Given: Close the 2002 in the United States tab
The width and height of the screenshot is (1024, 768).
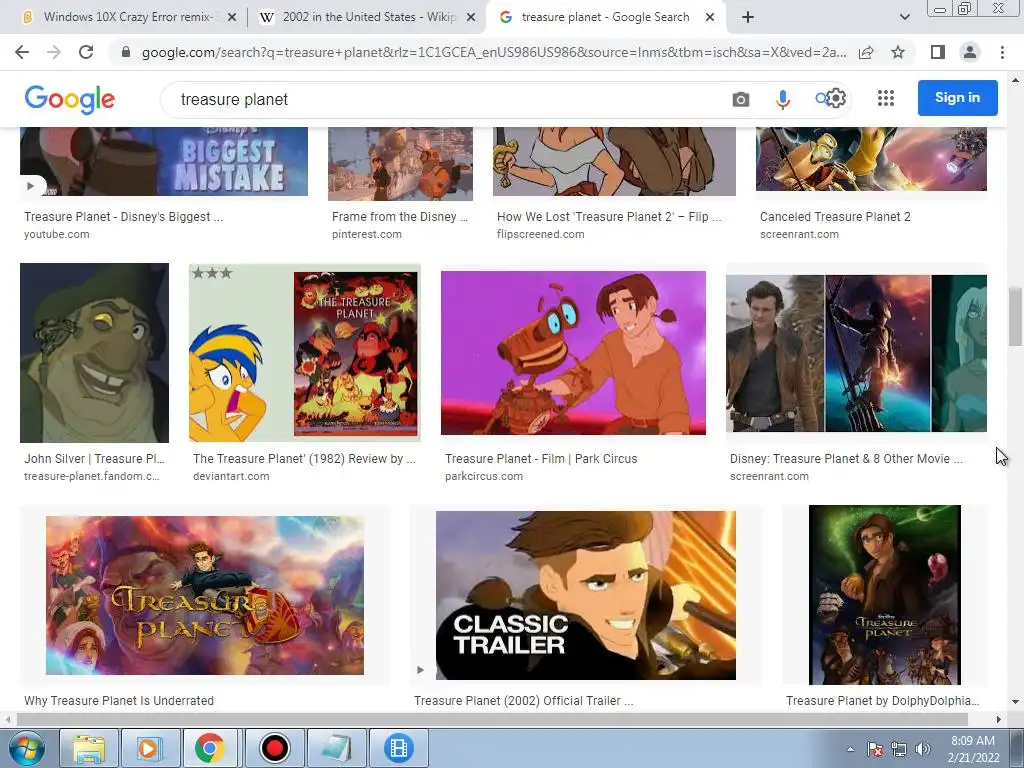Looking at the screenshot, I should click(470, 18).
